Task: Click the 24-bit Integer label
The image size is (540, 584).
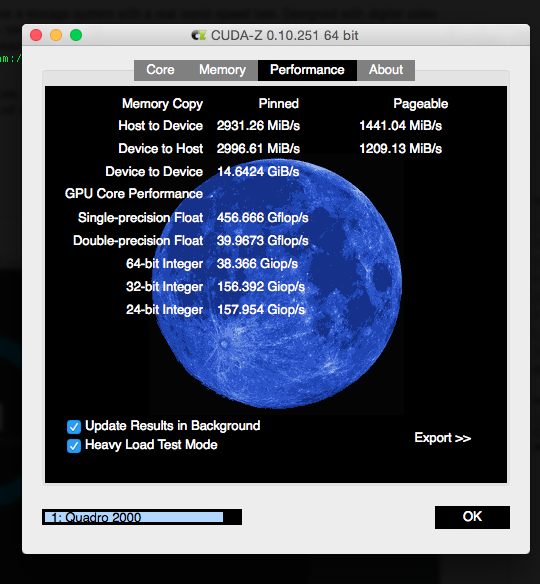Action: tap(164, 310)
